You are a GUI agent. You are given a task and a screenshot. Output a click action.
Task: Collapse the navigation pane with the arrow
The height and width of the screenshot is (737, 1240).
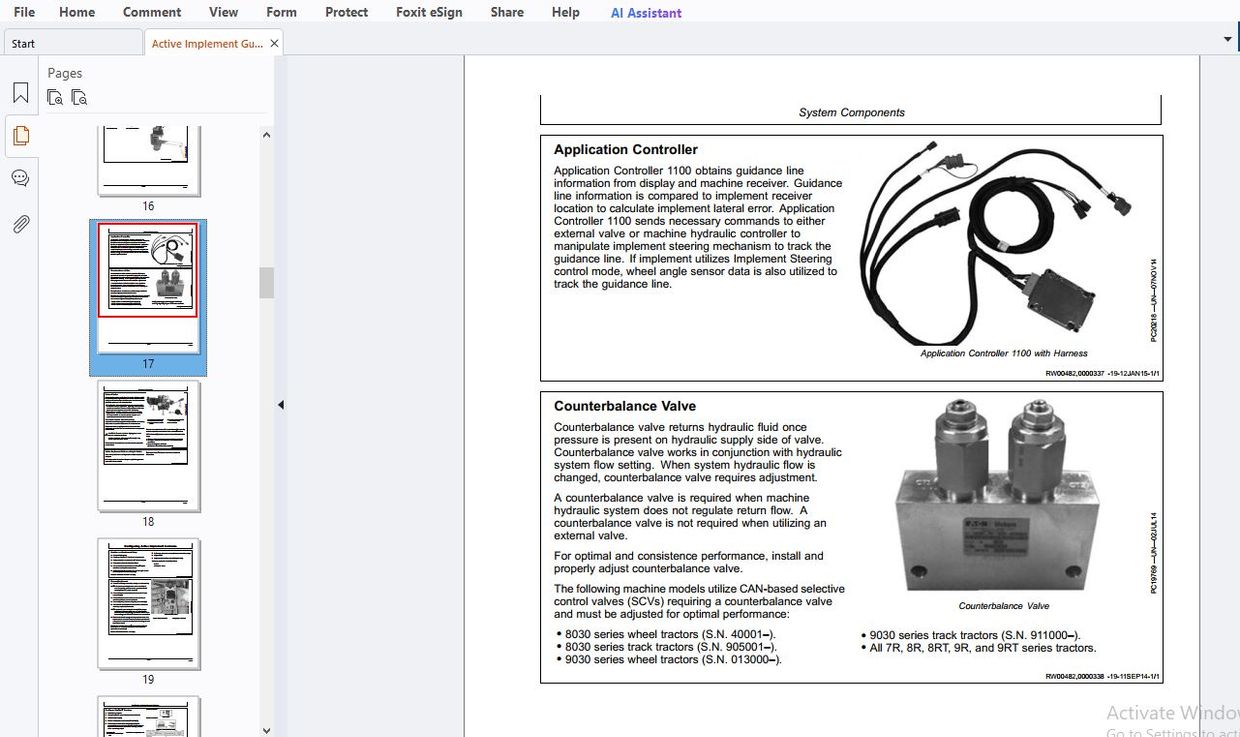tap(281, 404)
